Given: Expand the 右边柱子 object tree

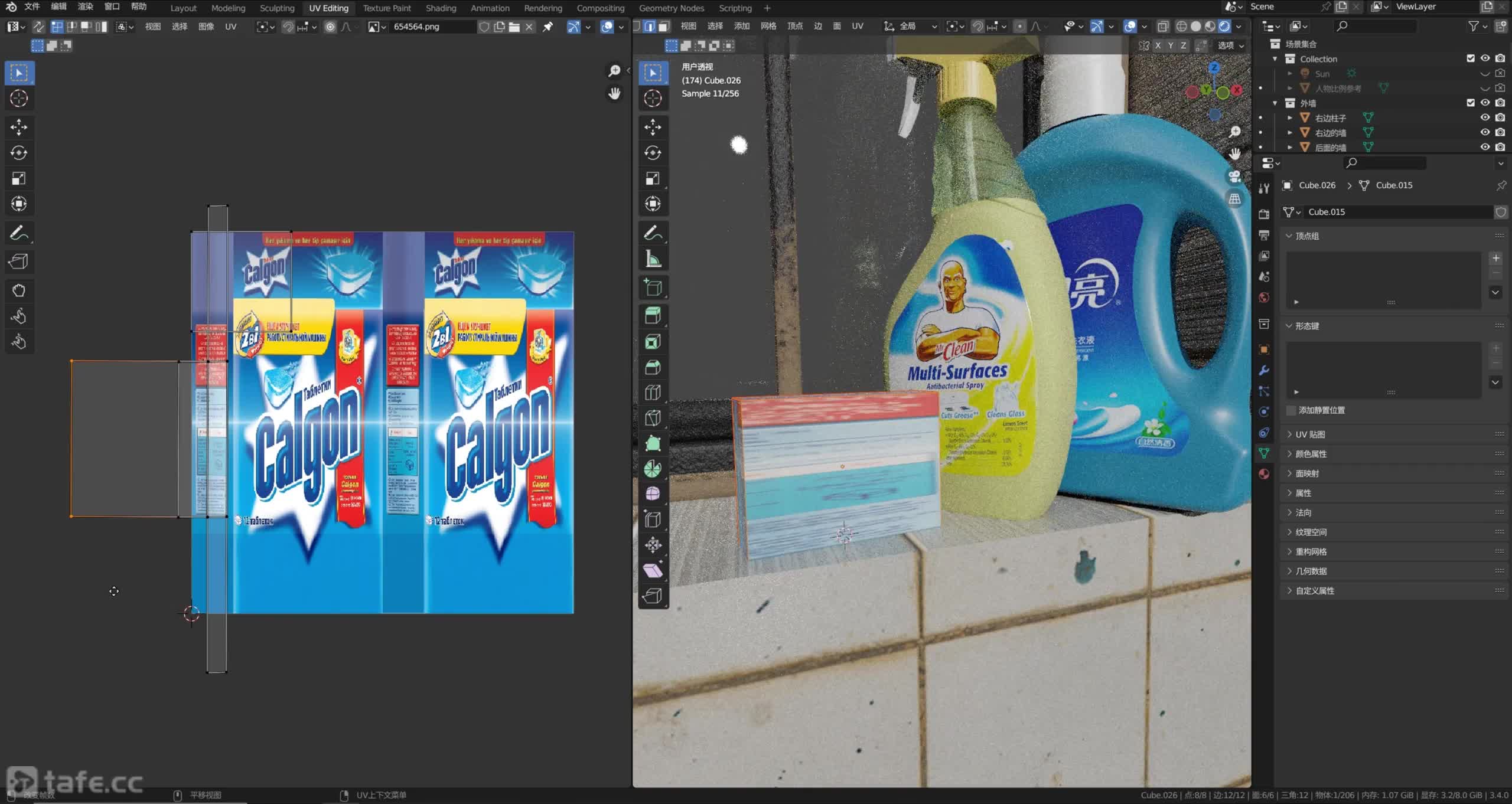Looking at the screenshot, I should click(x=1290, y=118).
